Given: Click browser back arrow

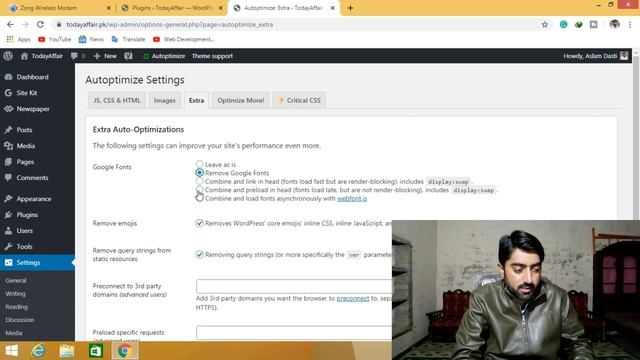Looking at the screenshot, I should tap(10, 24).
